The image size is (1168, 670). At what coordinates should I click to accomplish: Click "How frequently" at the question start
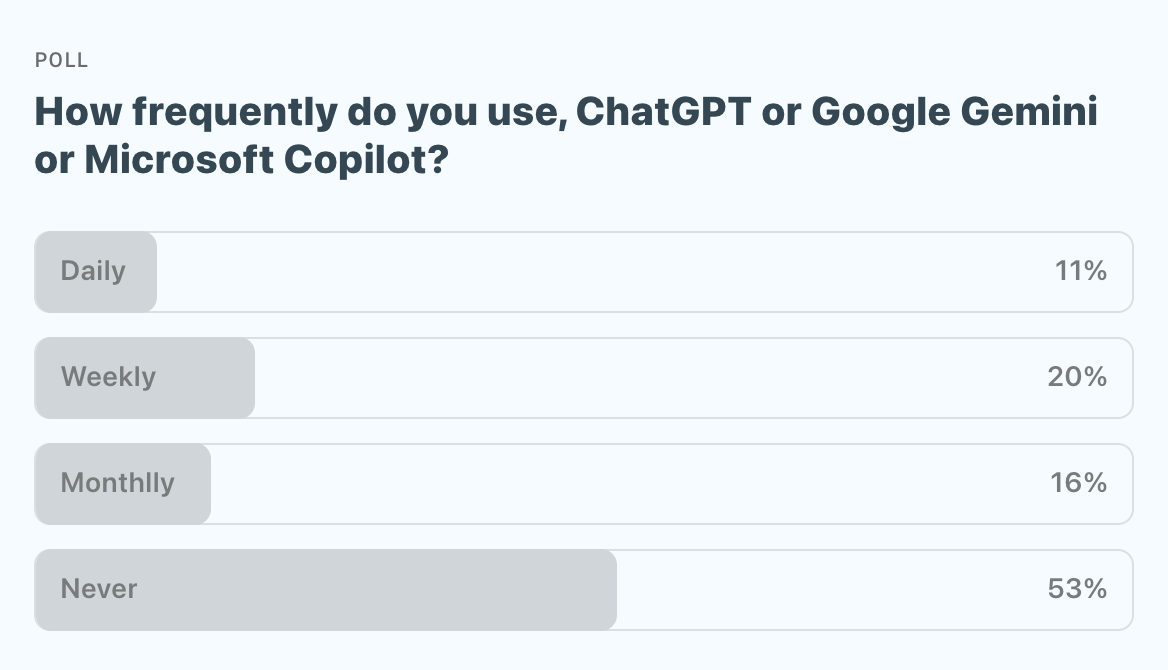pos(186,112)
